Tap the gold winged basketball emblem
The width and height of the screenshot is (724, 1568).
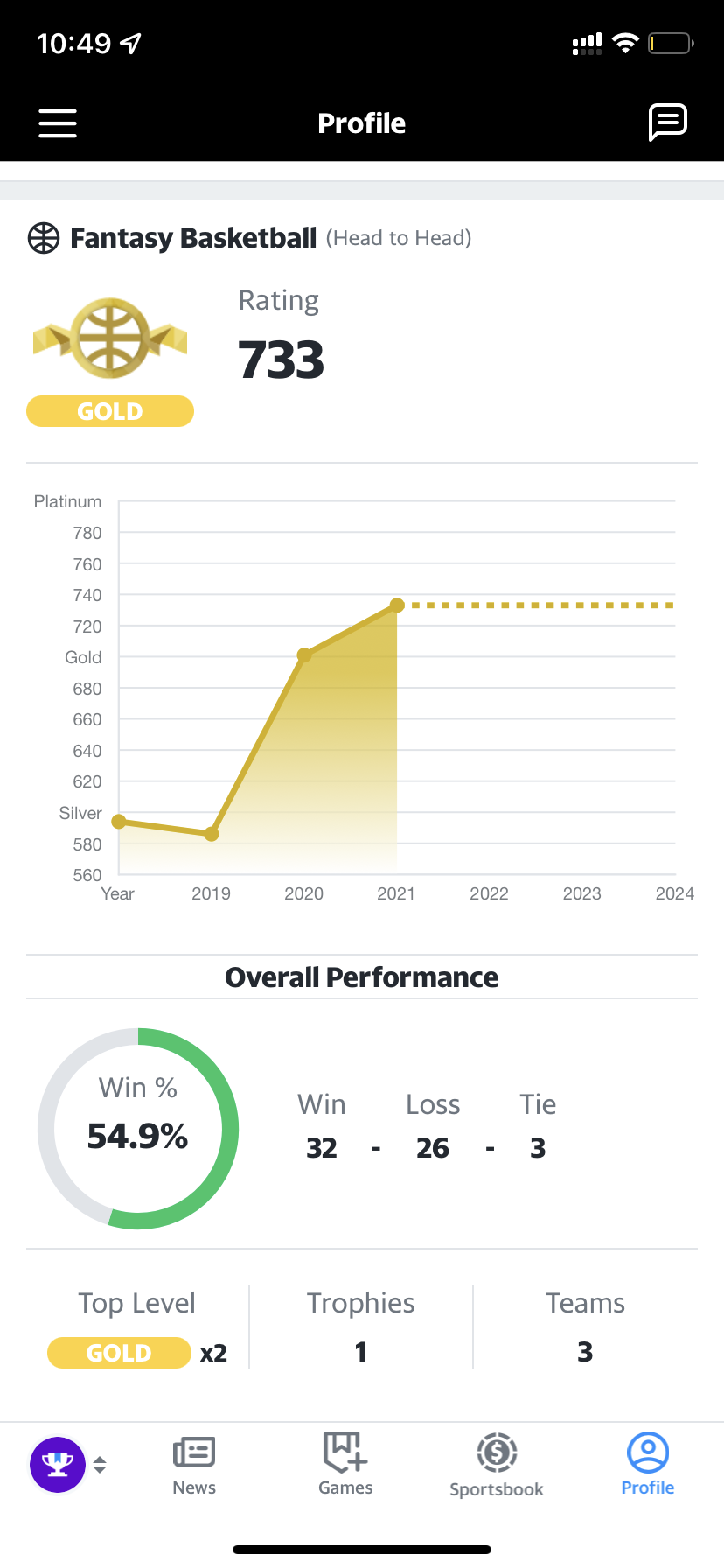[110, 338]
